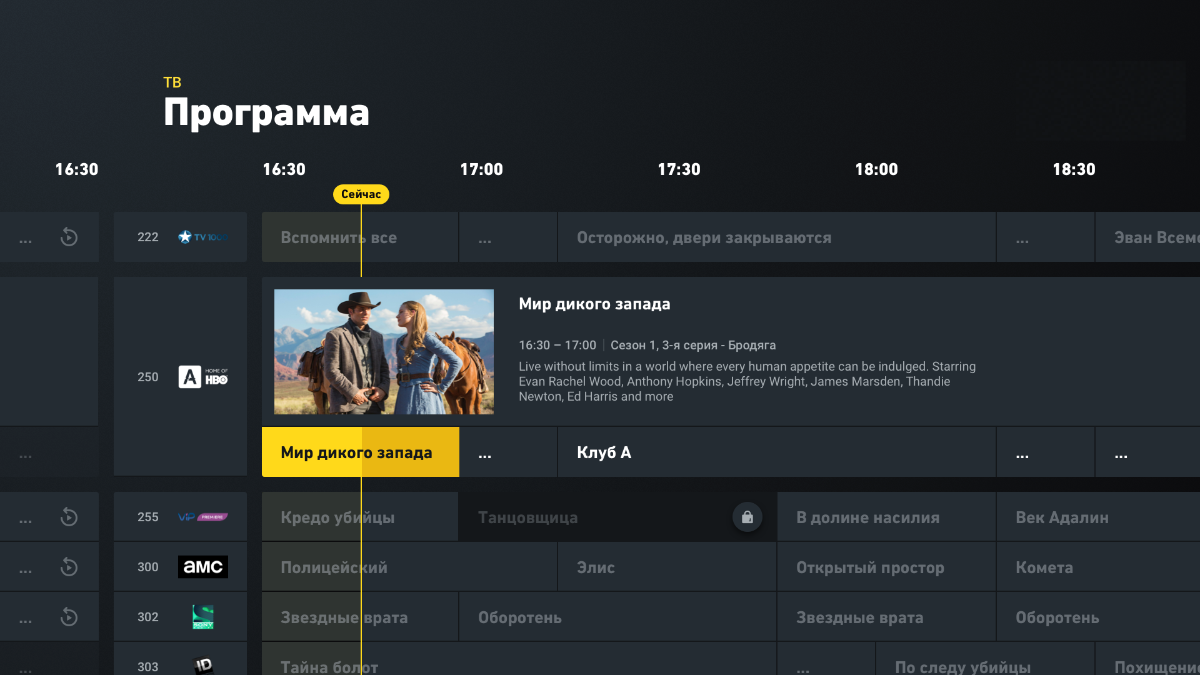This screenshot has width=1200, height=675.
Task: Jump to the 18:00 time header
Action: click(876, 169)
